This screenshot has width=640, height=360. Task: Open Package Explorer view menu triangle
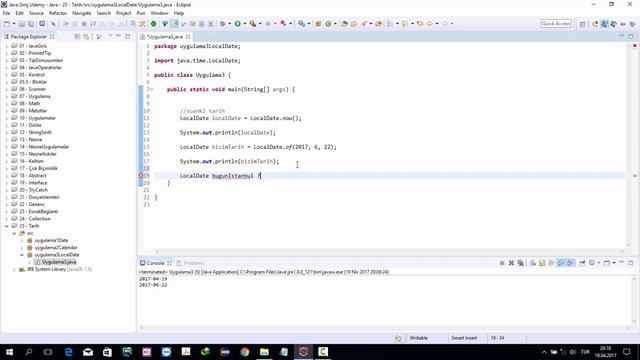[x=110, y=36]
